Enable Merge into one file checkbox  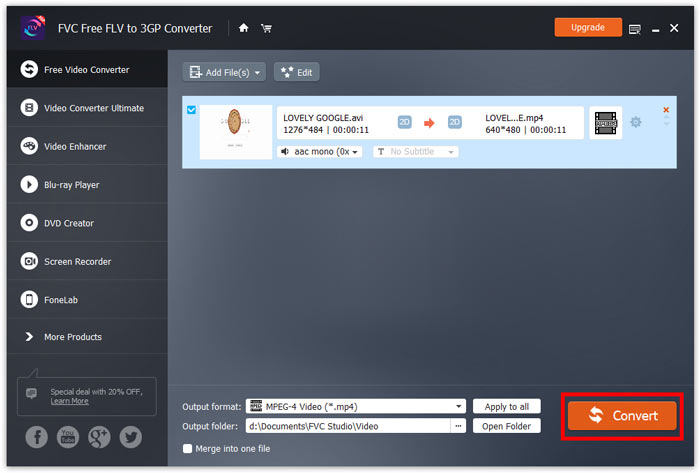click(x=188, y=448)
